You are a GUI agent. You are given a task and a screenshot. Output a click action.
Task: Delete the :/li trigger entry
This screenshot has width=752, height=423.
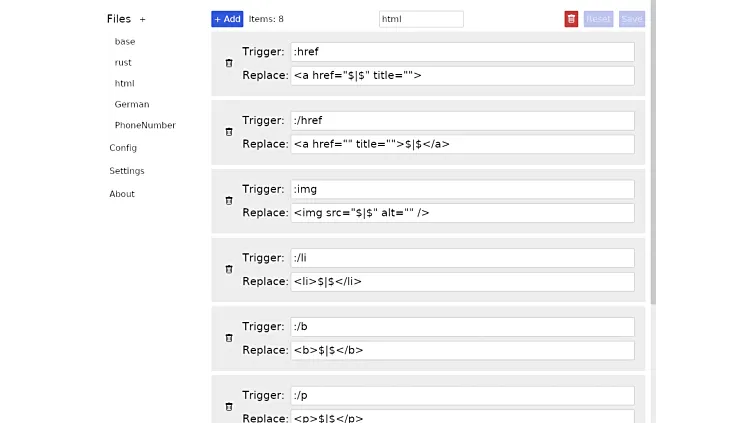pos(229,269)
